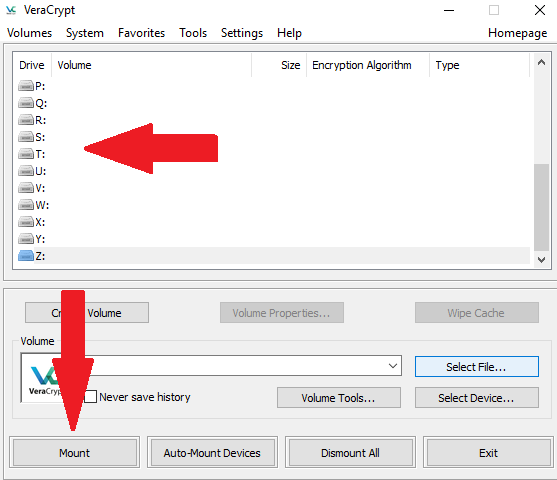Viewport: 557px width, 480px height.
Task: Select the X: drive icon
Action: click(26, 222)
